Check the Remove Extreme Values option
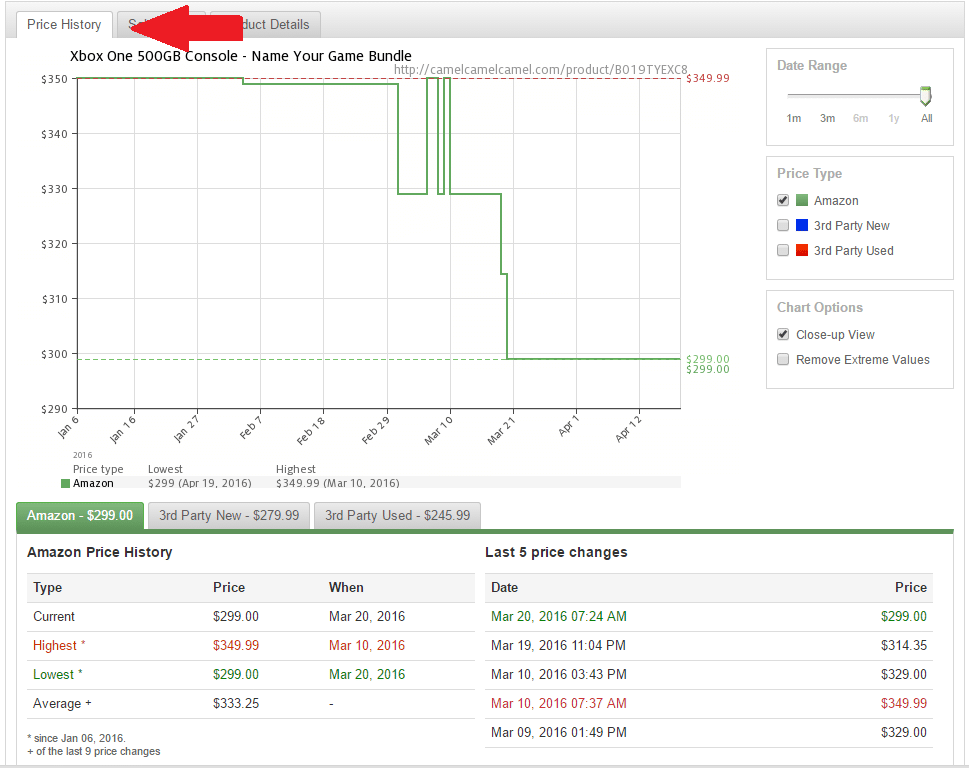The image size is (969, 768). pyautogui.click(x=783, y=359)
